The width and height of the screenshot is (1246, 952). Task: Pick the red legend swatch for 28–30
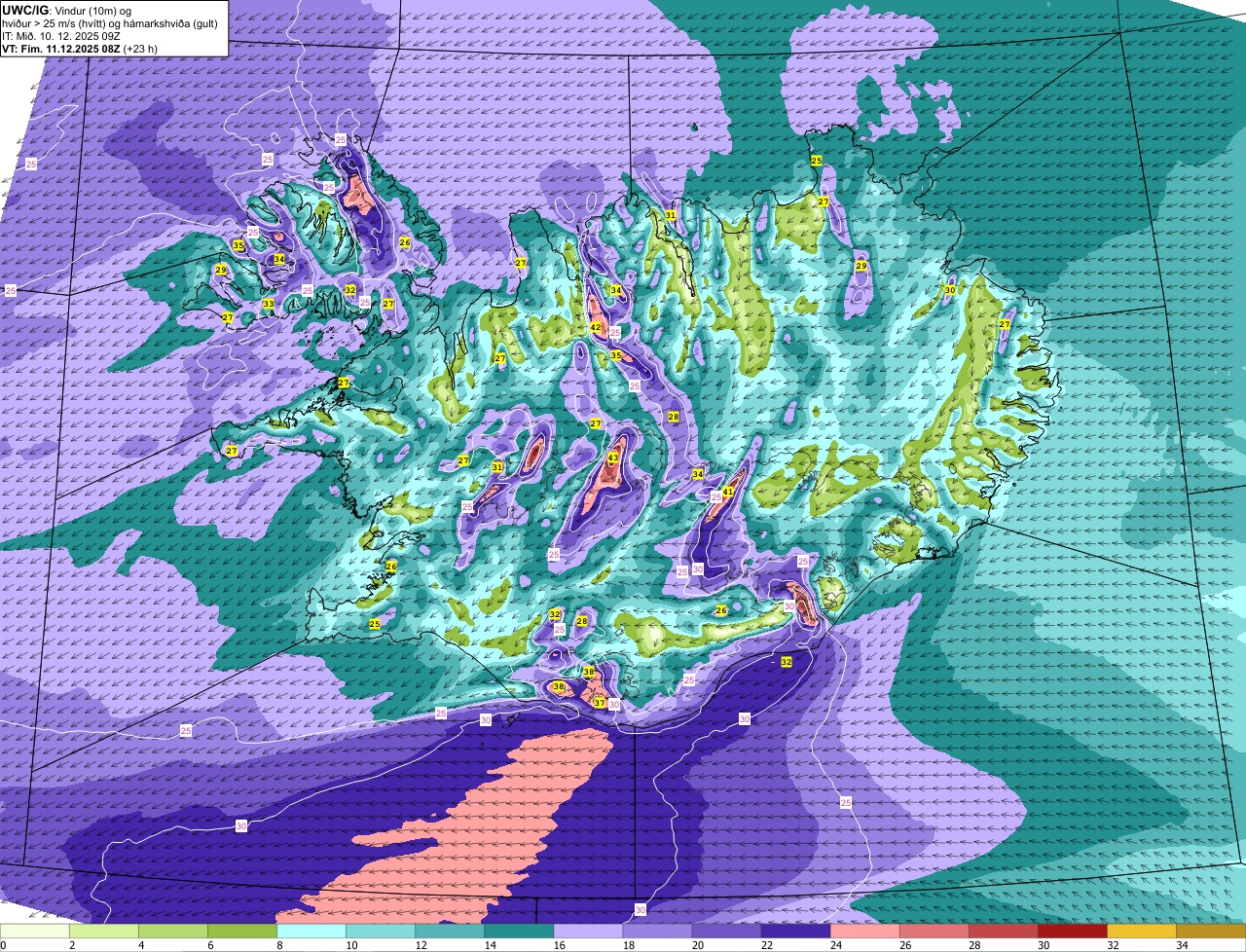(1003, 932)
